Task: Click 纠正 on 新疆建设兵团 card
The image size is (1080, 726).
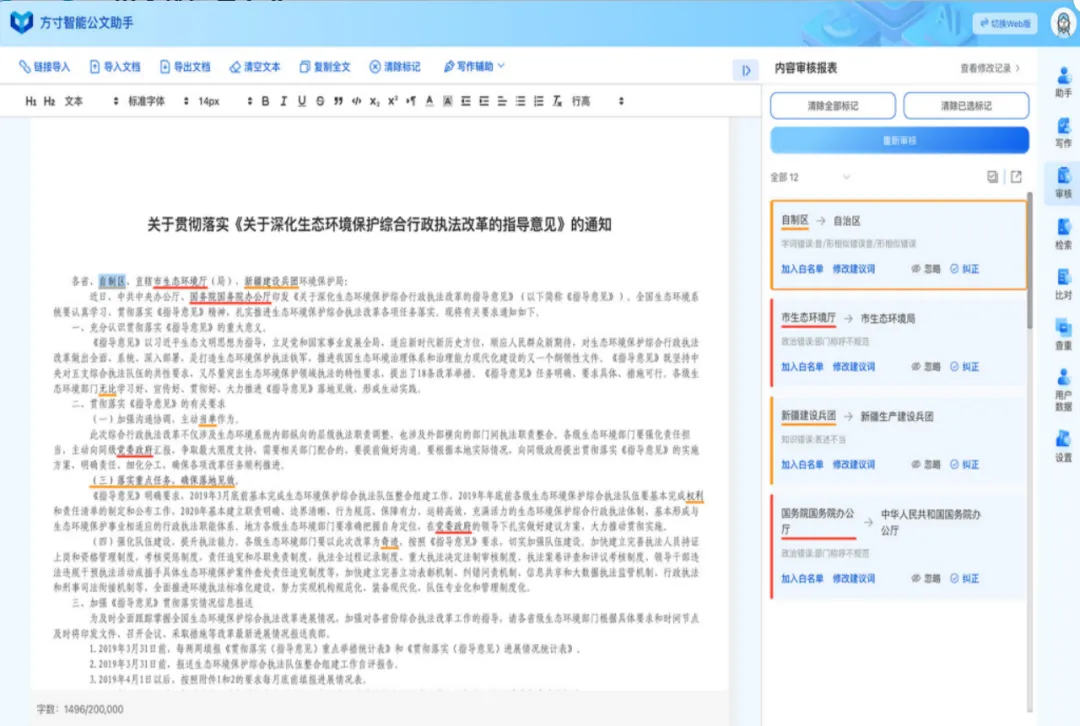Action: point(964,465)
